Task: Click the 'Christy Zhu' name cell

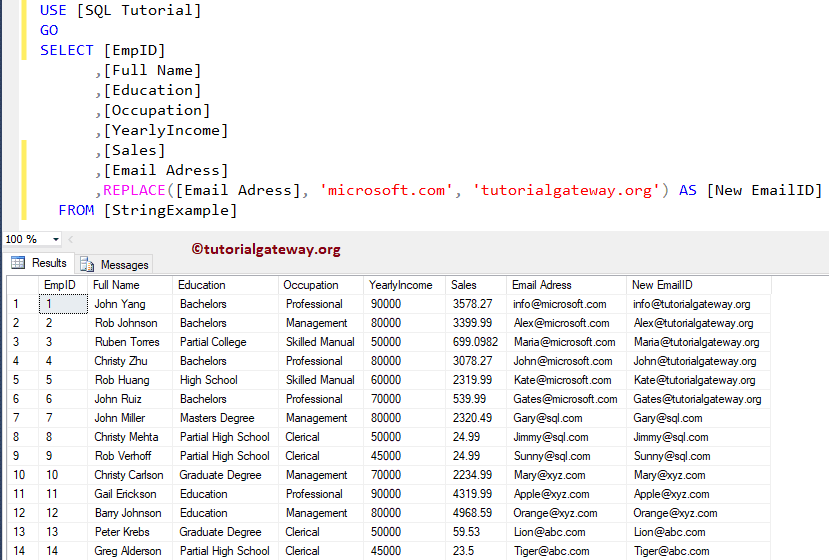Action: [130, 361]
